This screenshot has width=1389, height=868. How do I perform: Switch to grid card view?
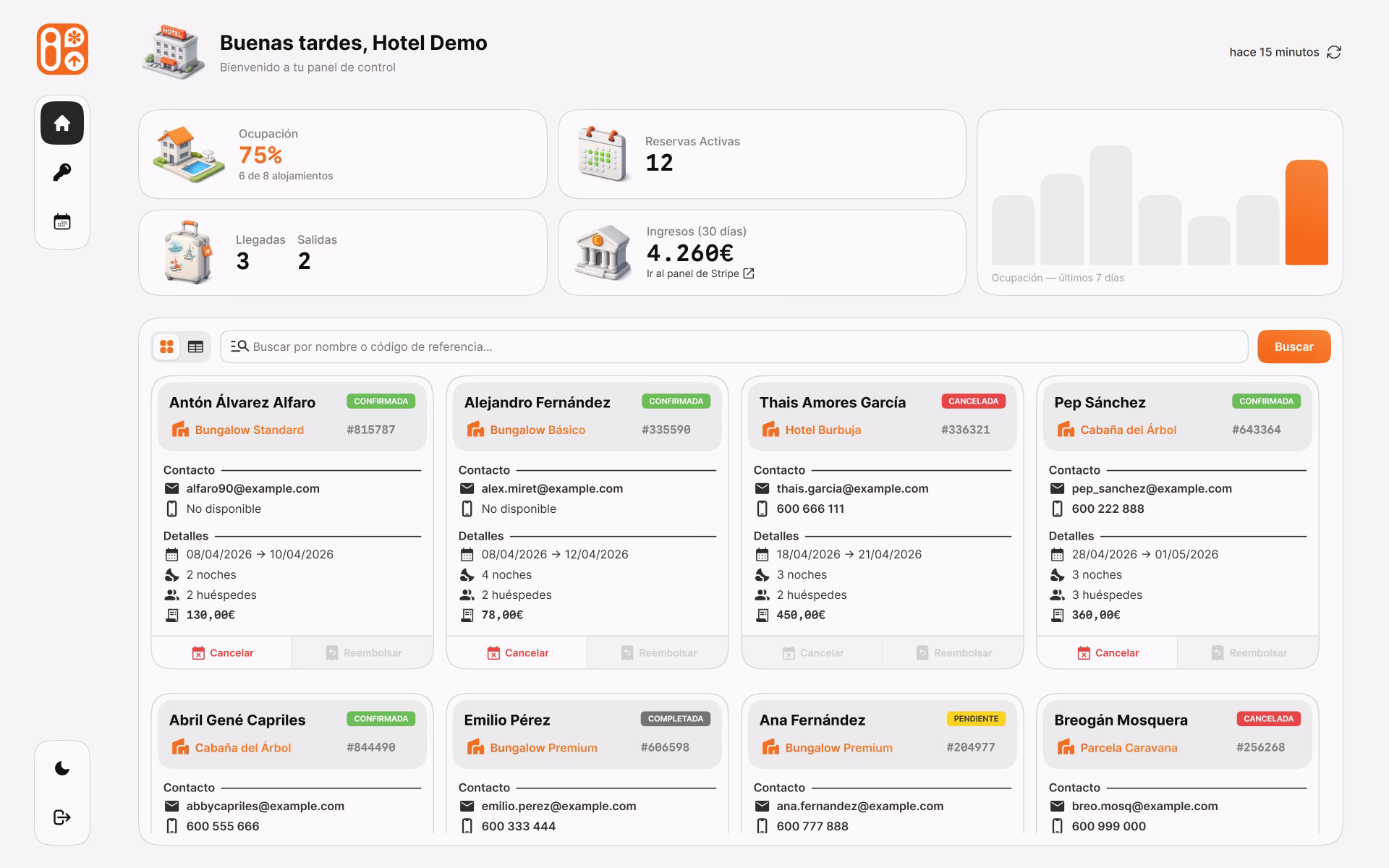point(167,346)
